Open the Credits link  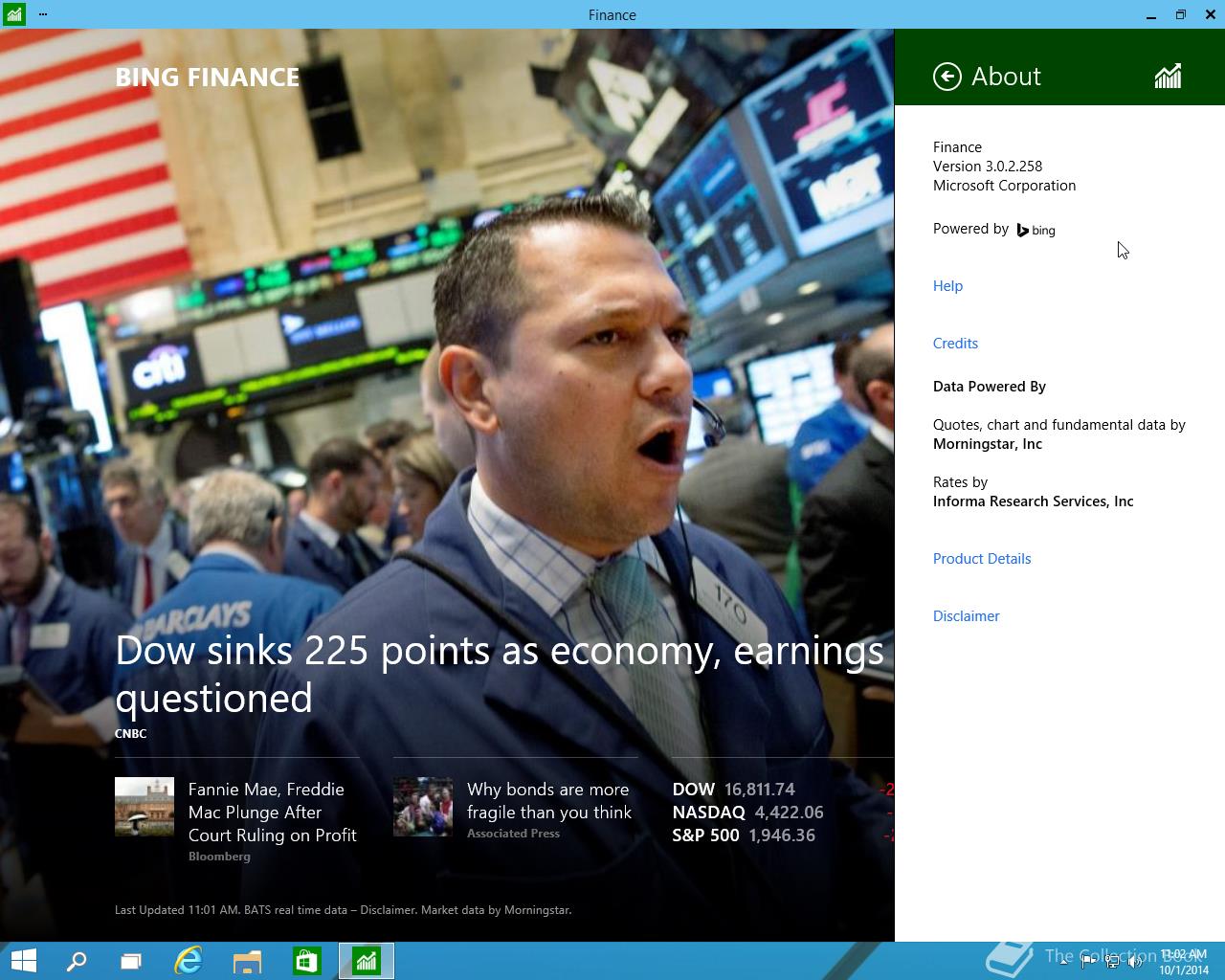click(955, 344)
